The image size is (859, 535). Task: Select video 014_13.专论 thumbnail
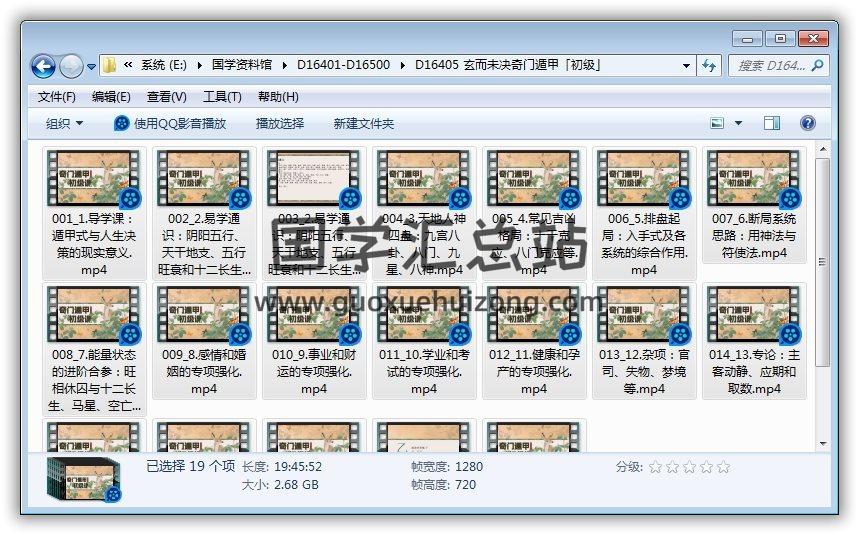click(754, 314)
